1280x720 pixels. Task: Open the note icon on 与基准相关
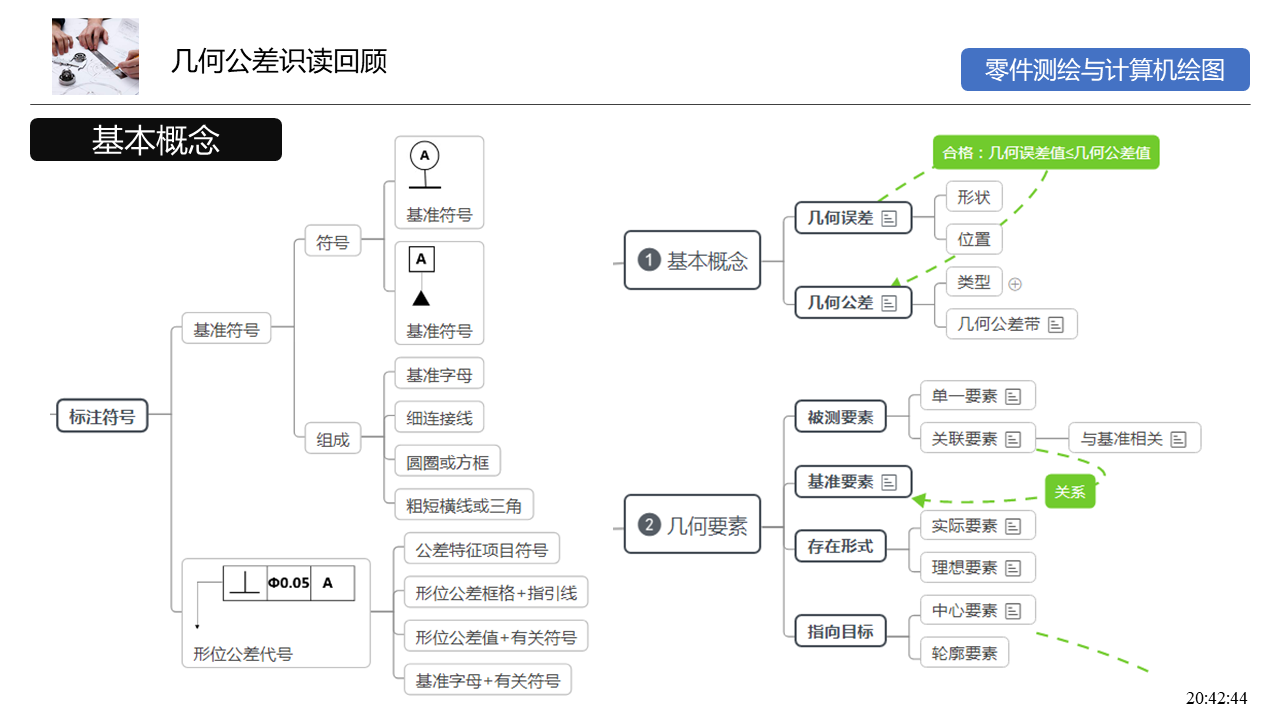(1179, 439)
